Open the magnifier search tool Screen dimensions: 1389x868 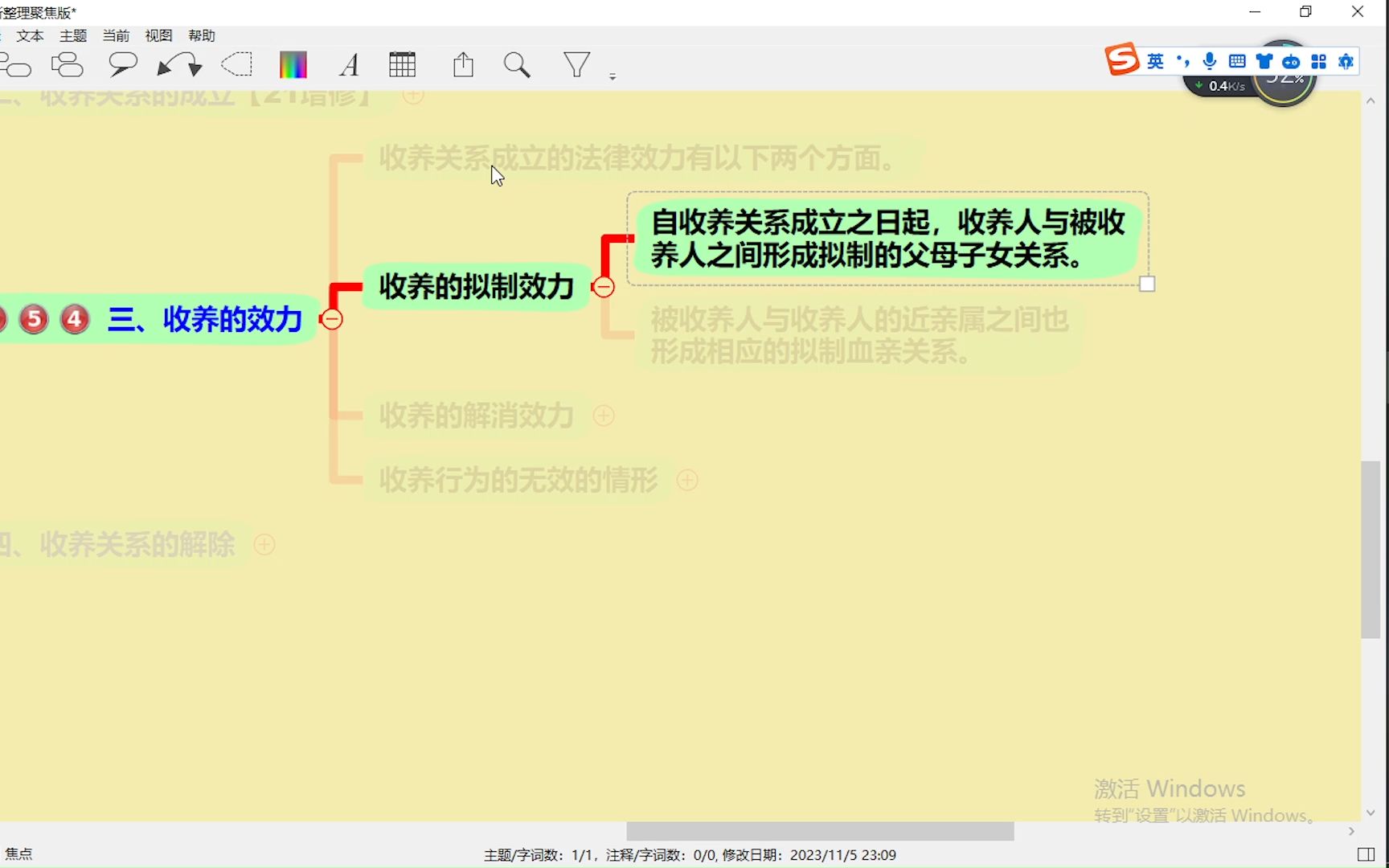[x=517, y=65]
